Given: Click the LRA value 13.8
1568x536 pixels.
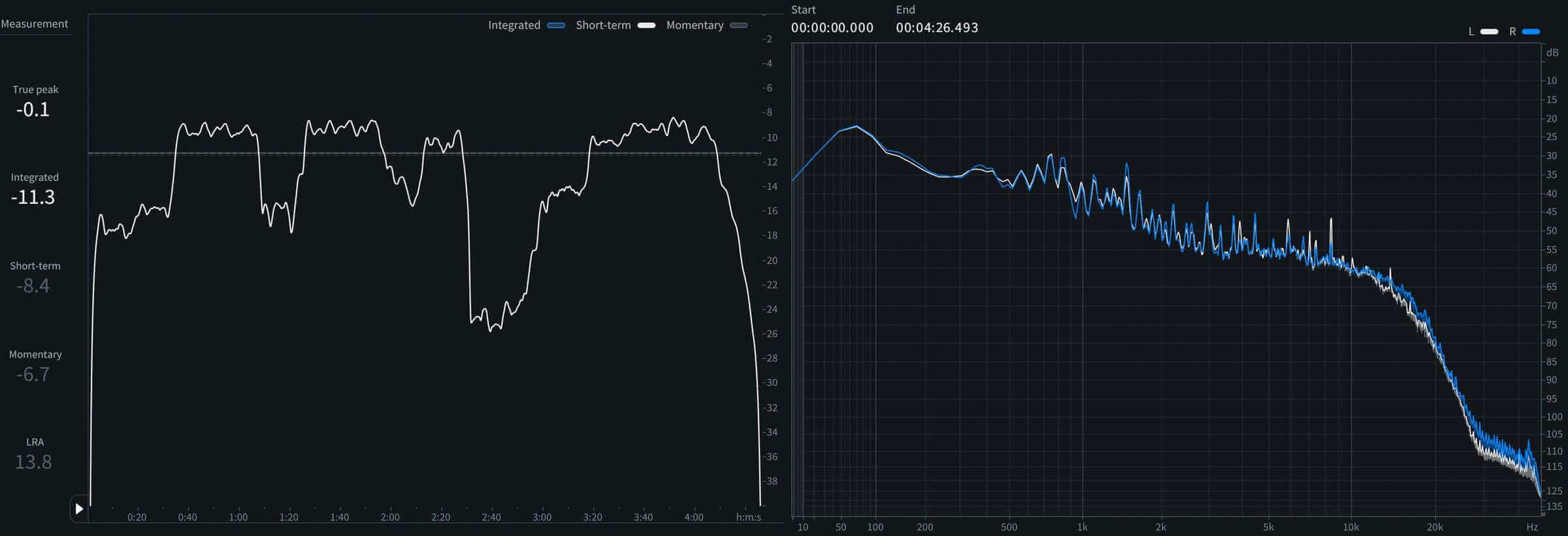Looking at the screenshot, I should click(33, 462).
